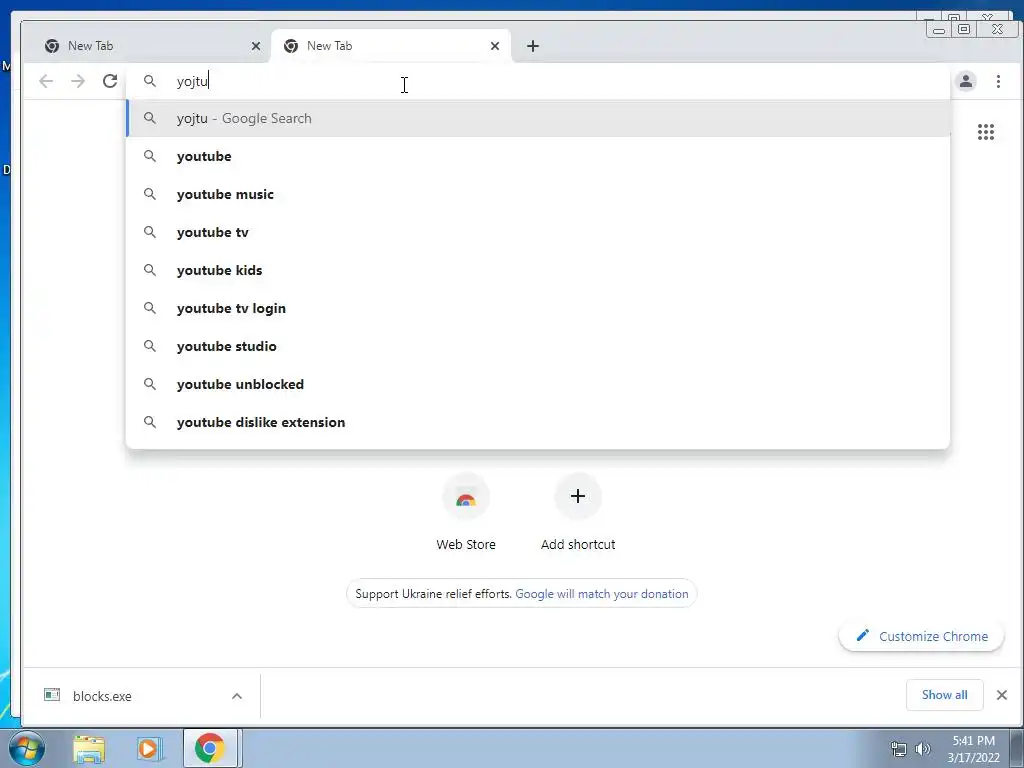Open the volume speaker tray icon
This screenshot has width=1024, height=768.
coord(923,749)
